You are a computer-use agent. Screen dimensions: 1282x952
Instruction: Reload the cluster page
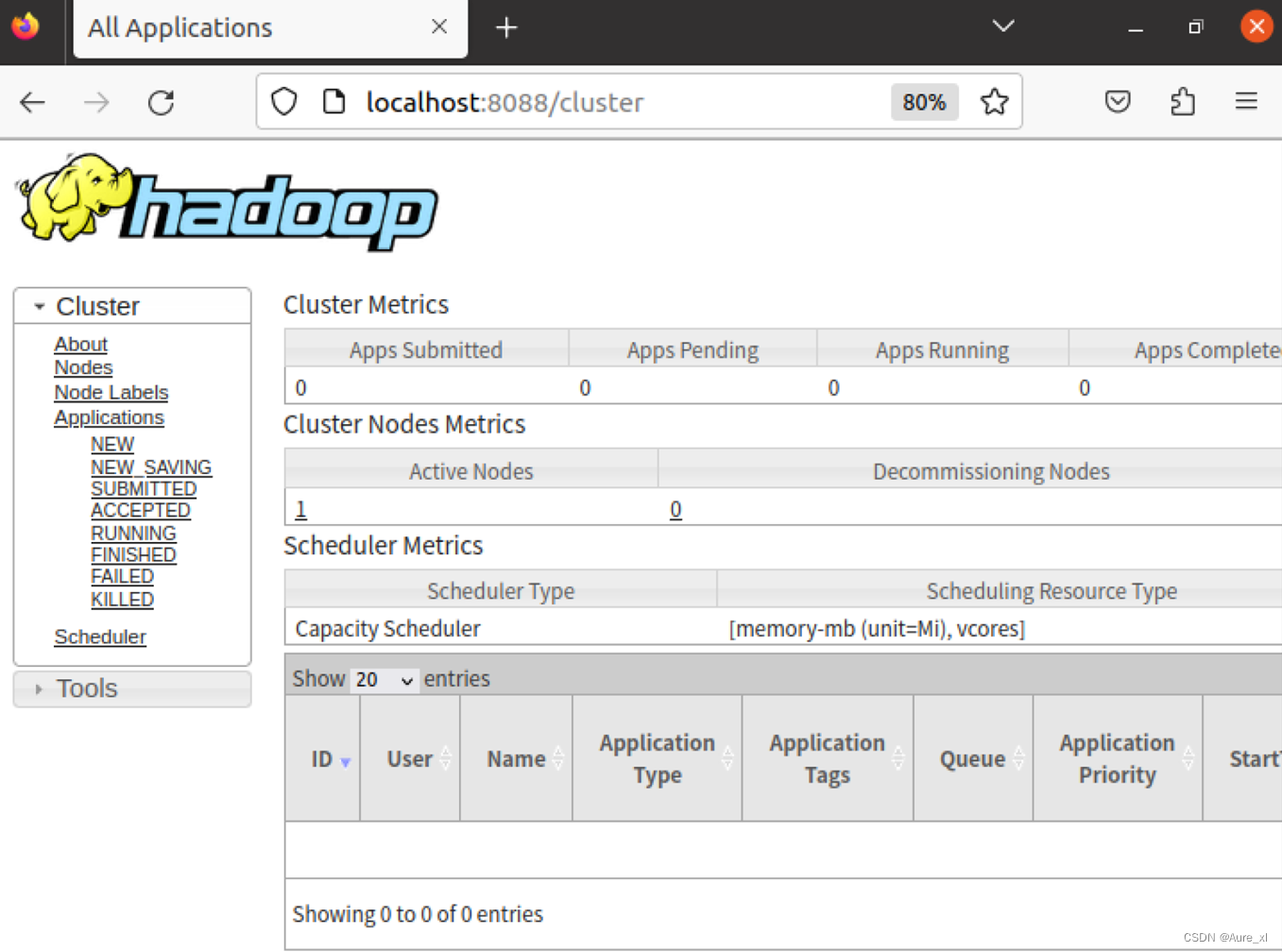(x=161, y=102)
